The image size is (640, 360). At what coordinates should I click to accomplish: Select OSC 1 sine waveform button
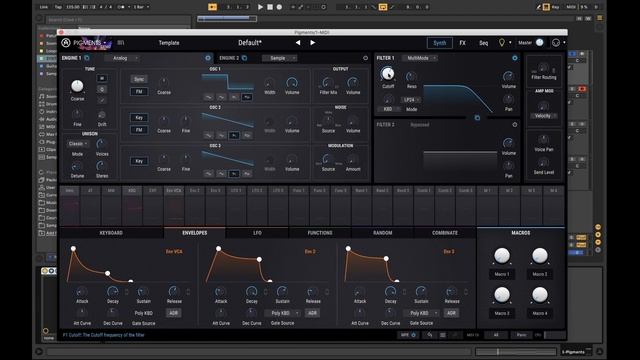click(x=209, y=97)
